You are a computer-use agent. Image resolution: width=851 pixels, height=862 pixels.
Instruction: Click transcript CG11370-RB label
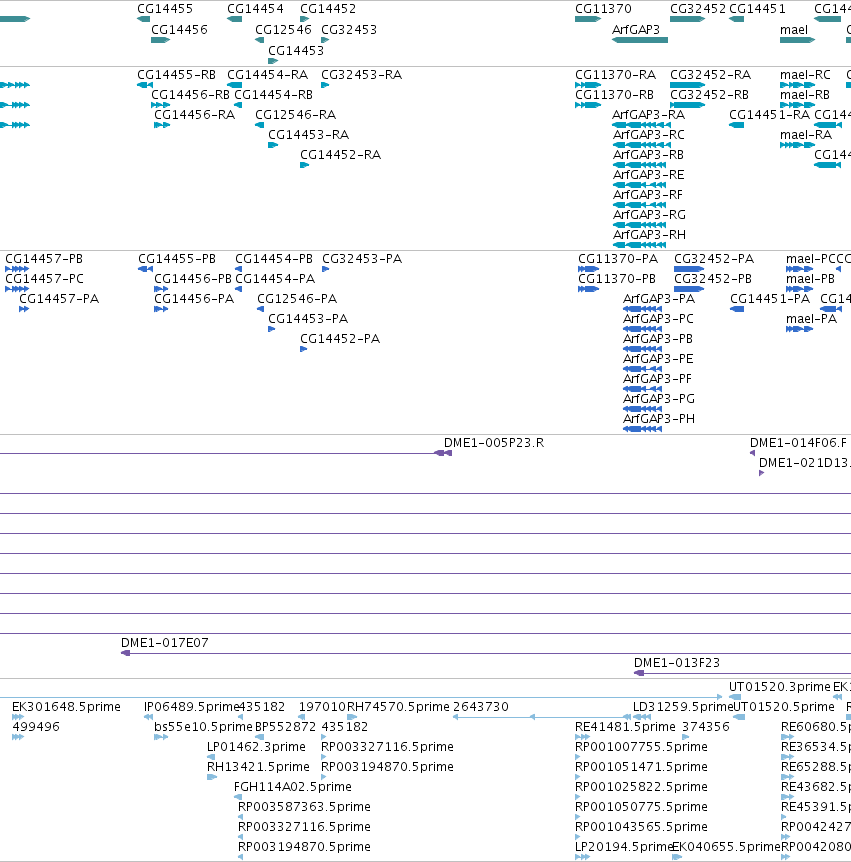[x=614, y=95]
